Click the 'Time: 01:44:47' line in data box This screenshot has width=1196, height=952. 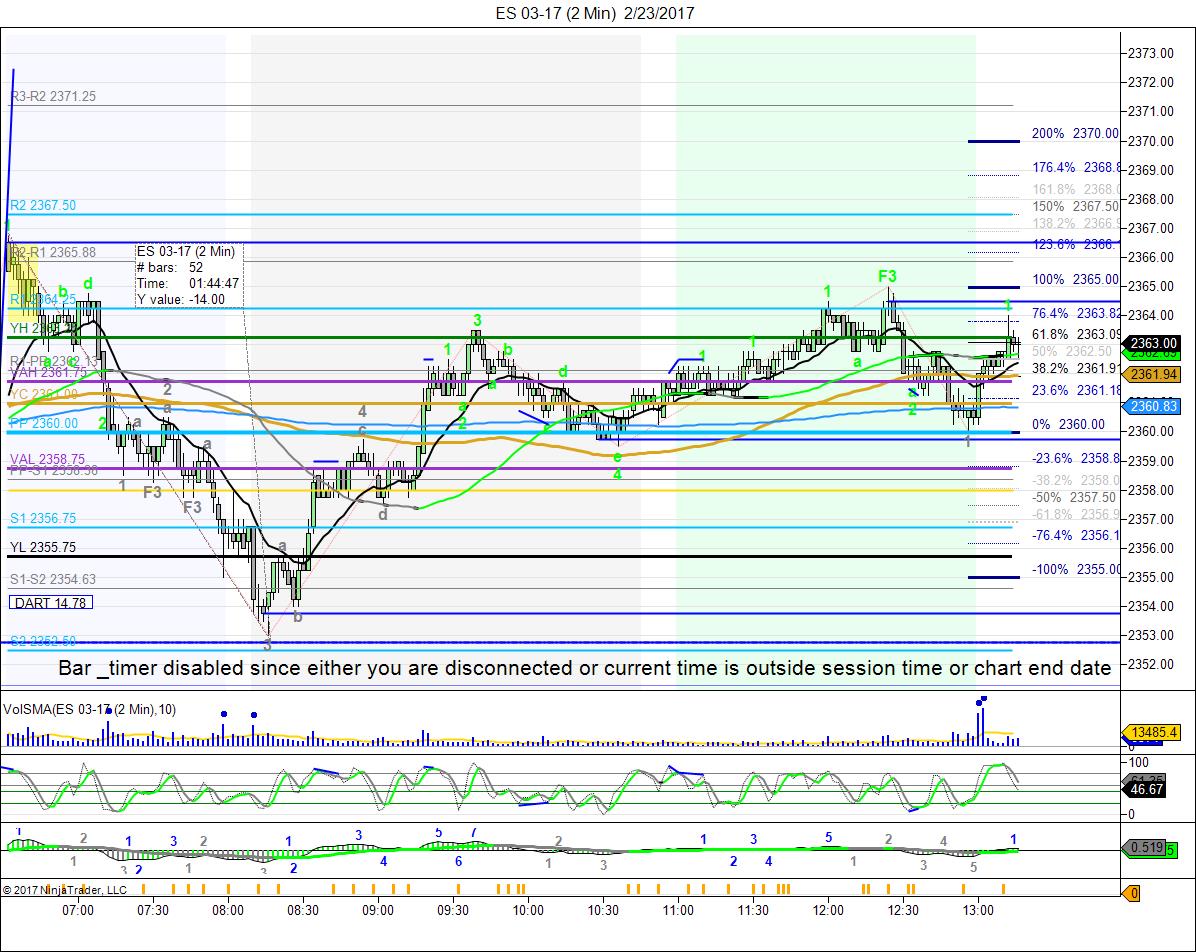coord(188,284)
